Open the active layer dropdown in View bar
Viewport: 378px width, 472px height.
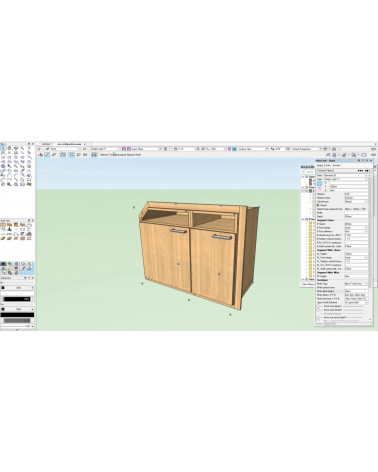click(105, 149)
